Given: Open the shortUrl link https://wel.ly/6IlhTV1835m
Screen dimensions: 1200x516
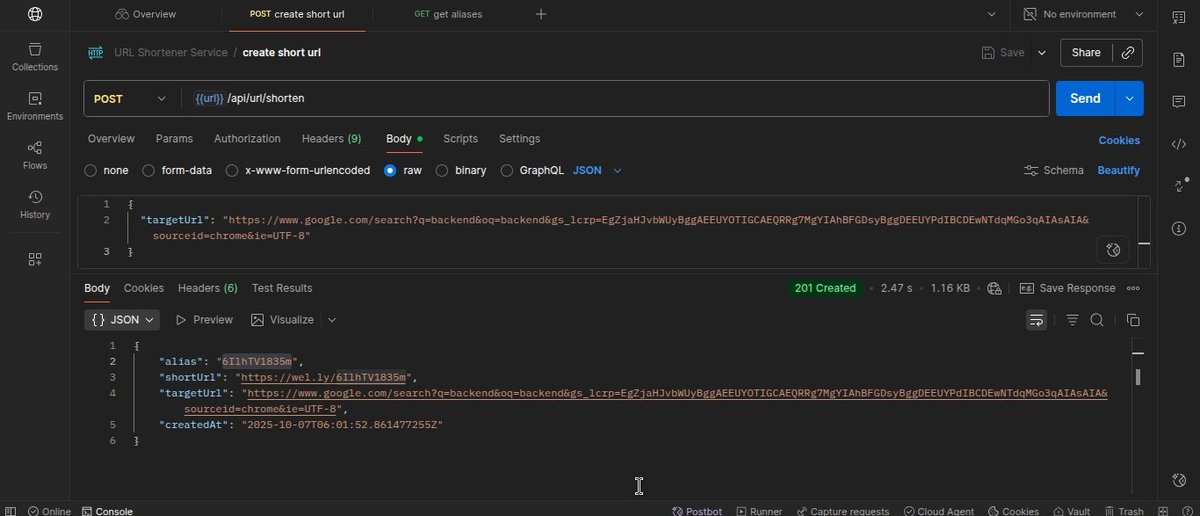Looking at the screenshot, I should pos(324,377).
